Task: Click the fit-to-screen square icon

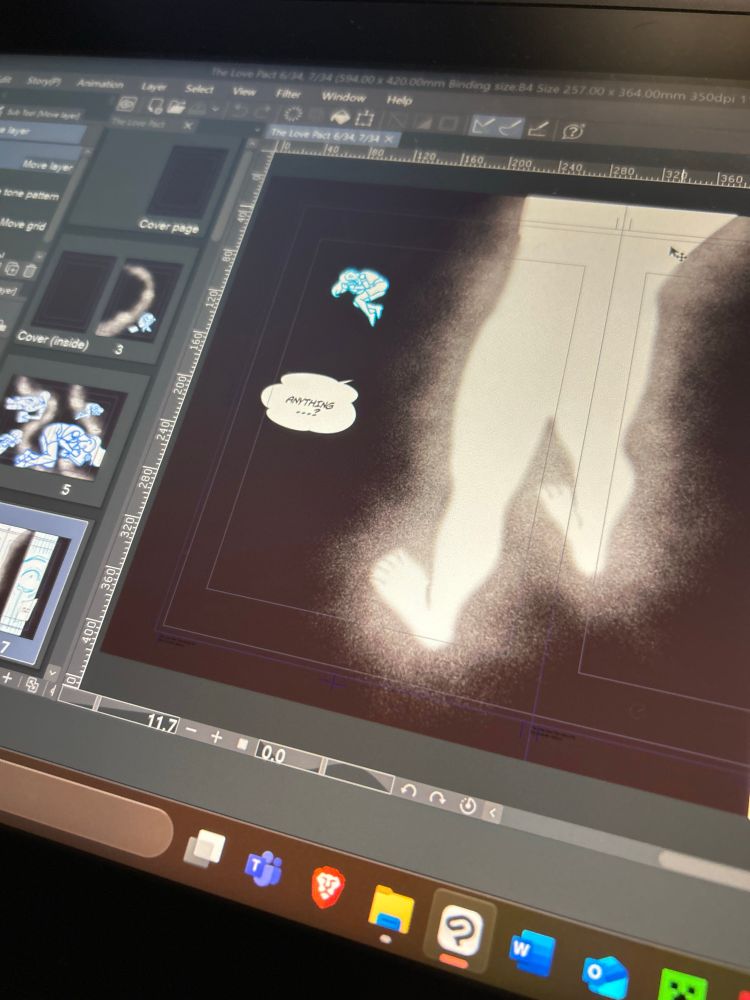Action: (x=242, y=744)
